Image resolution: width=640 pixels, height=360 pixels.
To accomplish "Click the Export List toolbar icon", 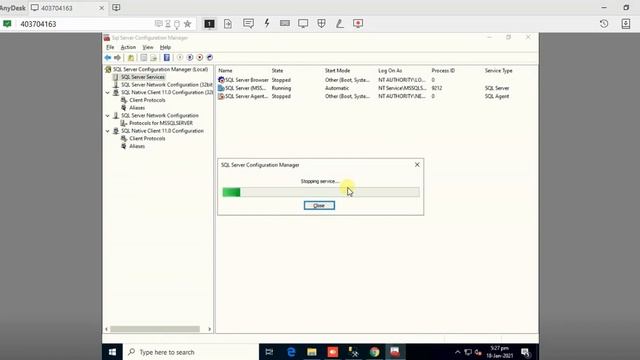I will click(x=153, y=58).
